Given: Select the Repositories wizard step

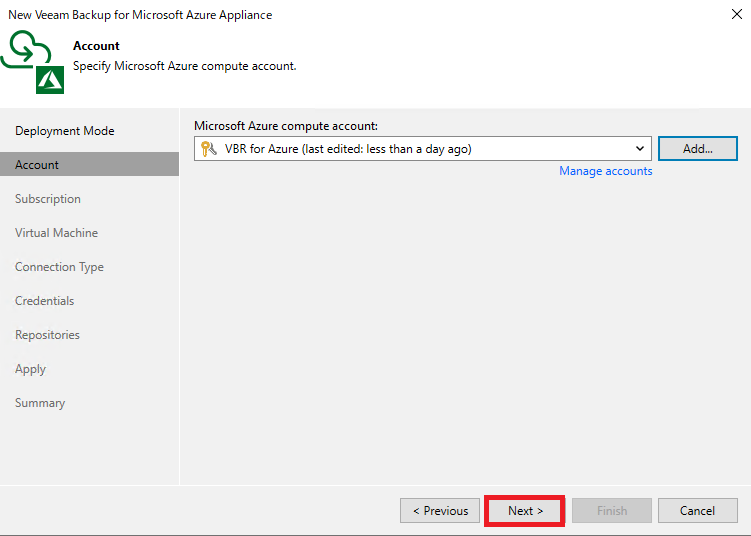Looking at the screenshot, I should (x=47, y=335).
